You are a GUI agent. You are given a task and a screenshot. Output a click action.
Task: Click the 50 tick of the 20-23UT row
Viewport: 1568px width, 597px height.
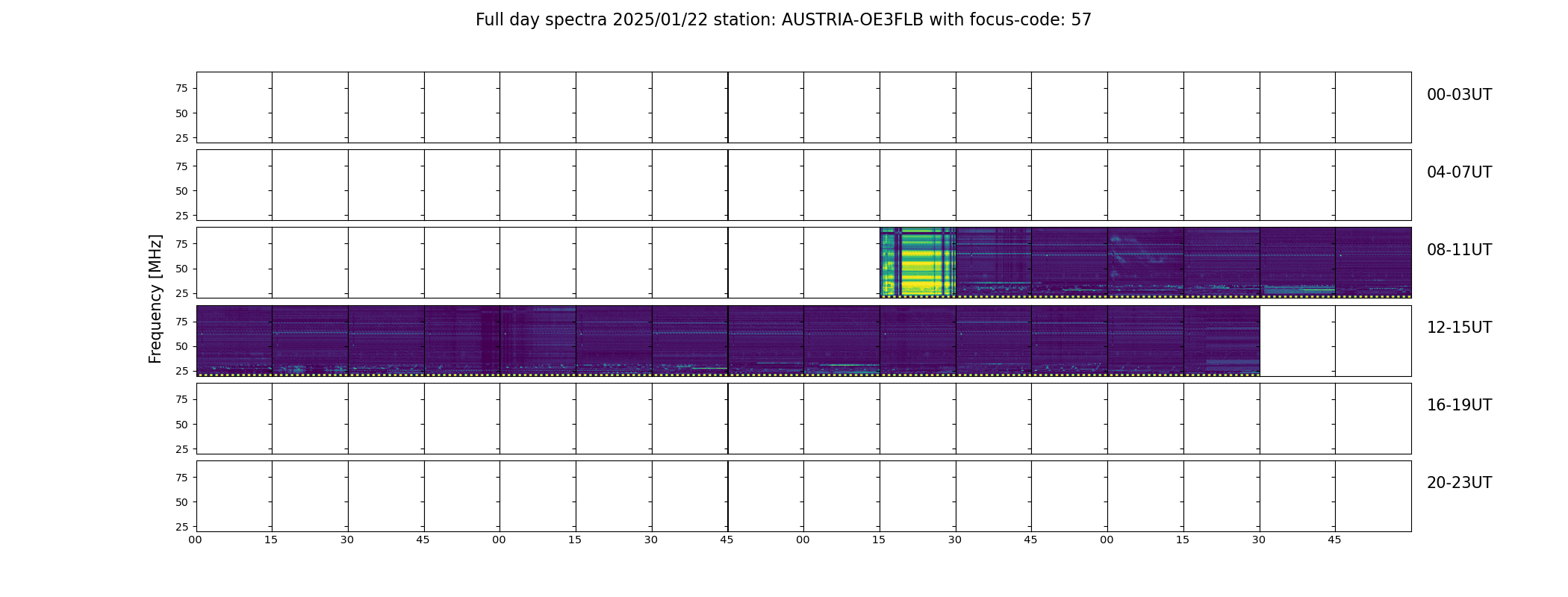[x=181, y=502]
